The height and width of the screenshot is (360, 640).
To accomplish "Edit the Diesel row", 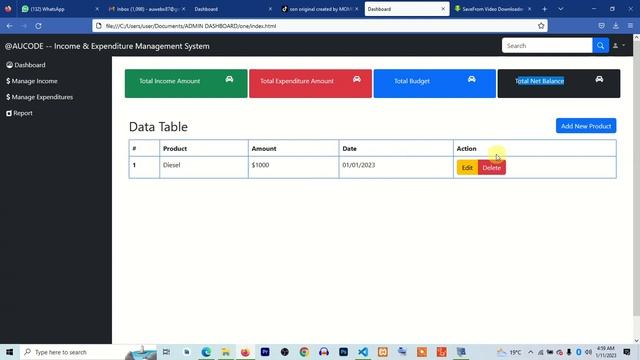I will point(467,168).
